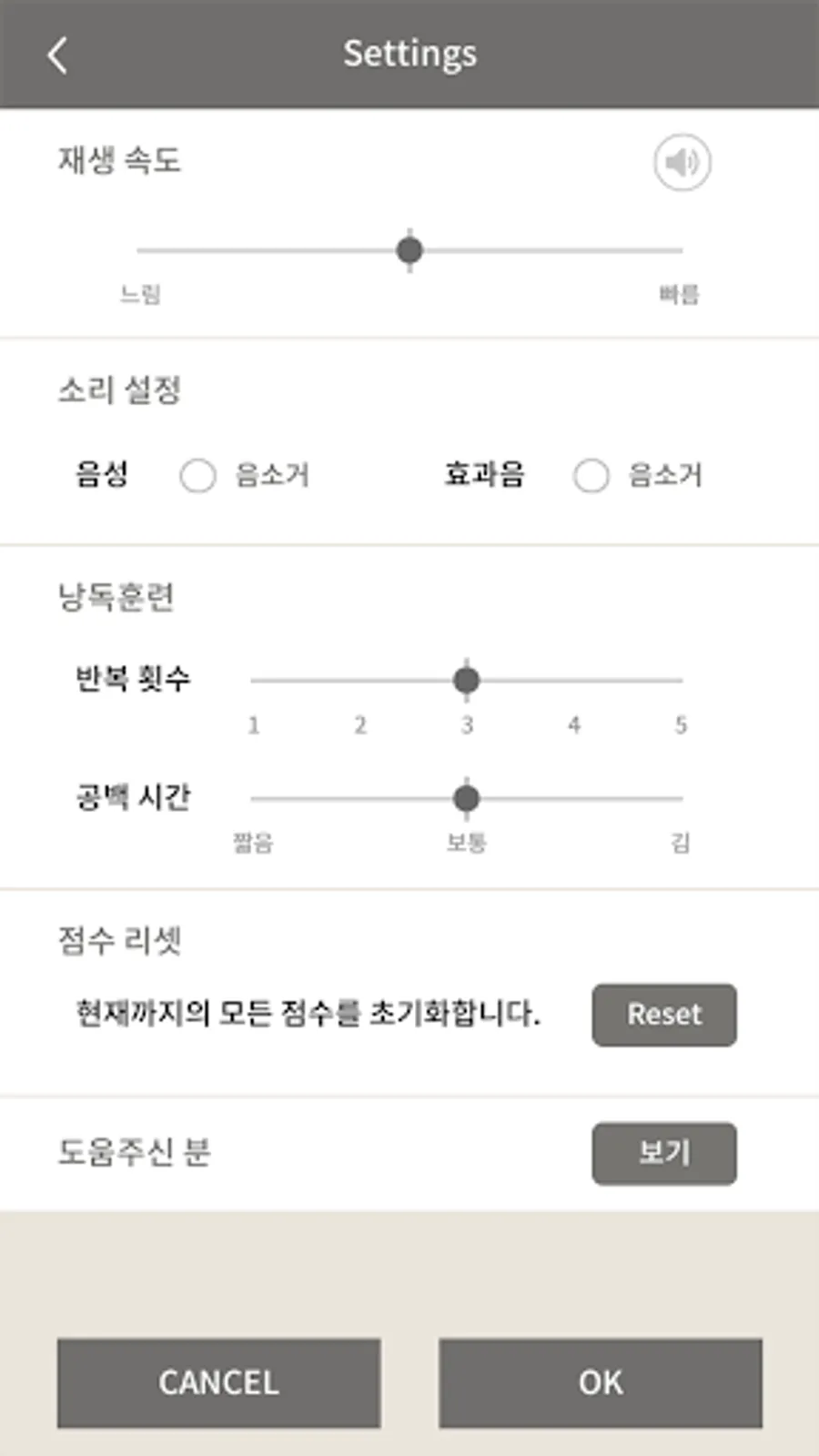Image resolution: width=819 pixels, height=1456 pixels.
Task: Click the 공백 시간 slider handle
Action: (x=467, y=798)
